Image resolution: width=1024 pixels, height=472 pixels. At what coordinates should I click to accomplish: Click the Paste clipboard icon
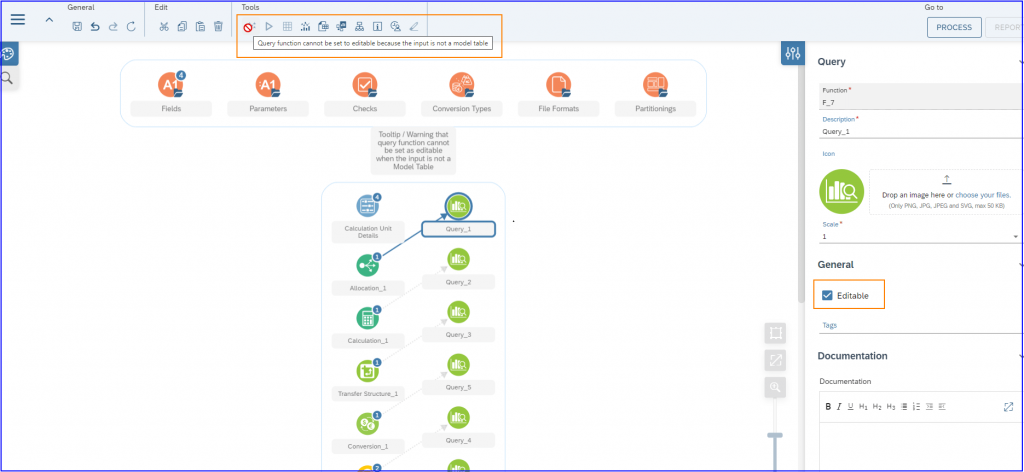coord(200,27)
